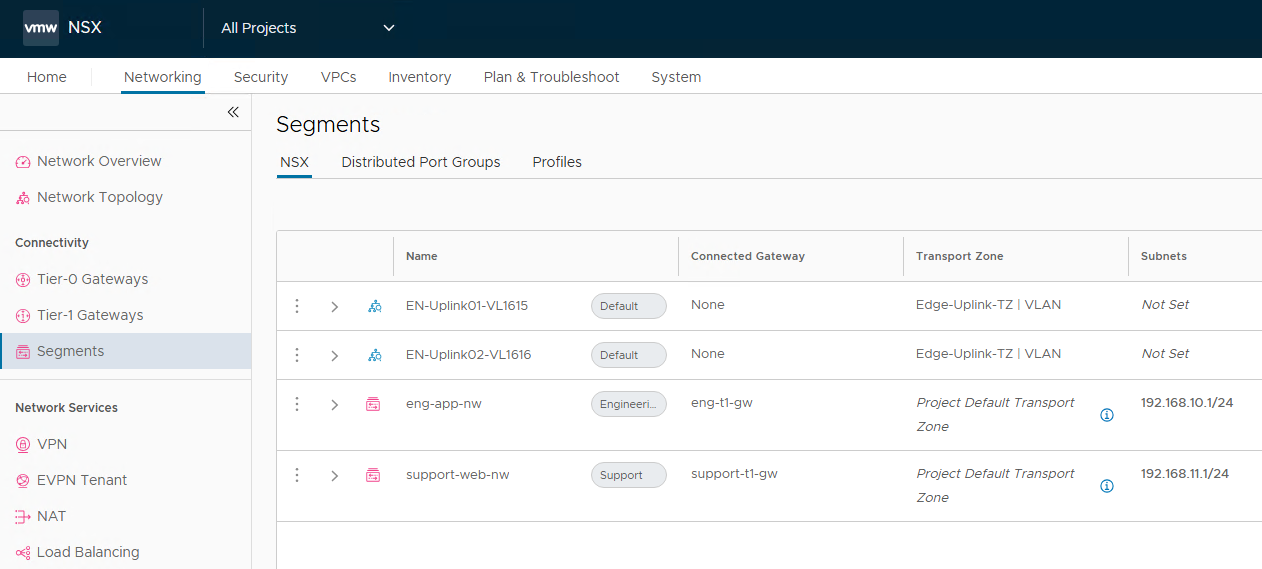Switch to the Security tab
The height and width of the screenshot is (569, 1262).
tap(260, 77)
